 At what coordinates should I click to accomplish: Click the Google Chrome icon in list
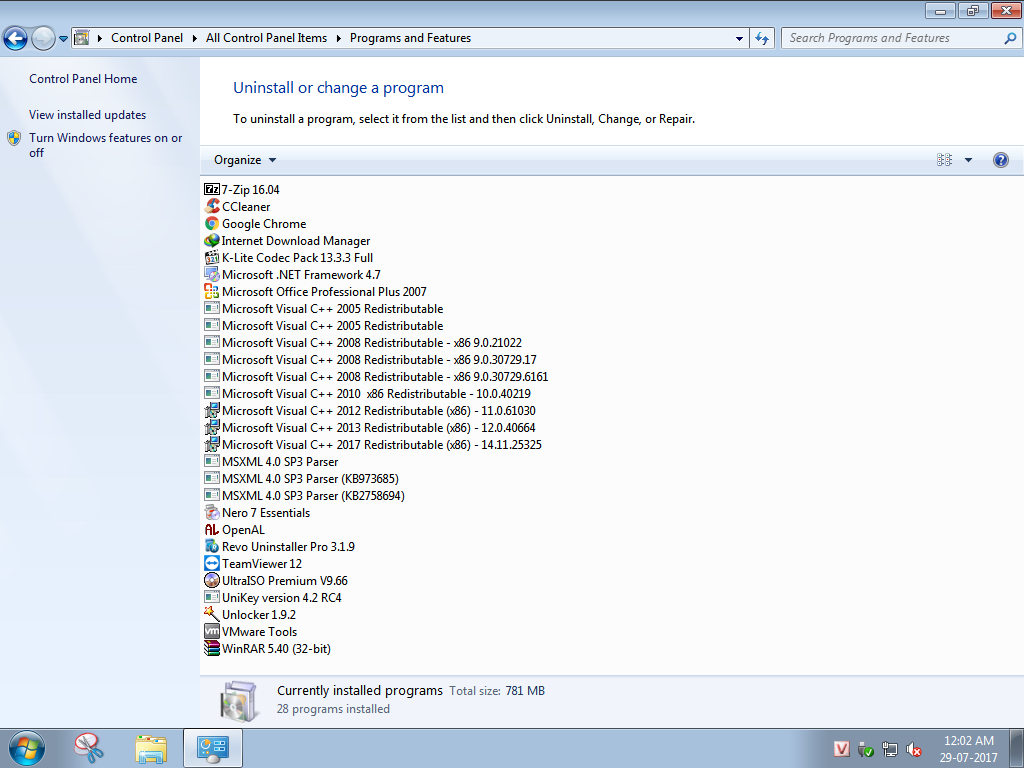tap(212, 223)
